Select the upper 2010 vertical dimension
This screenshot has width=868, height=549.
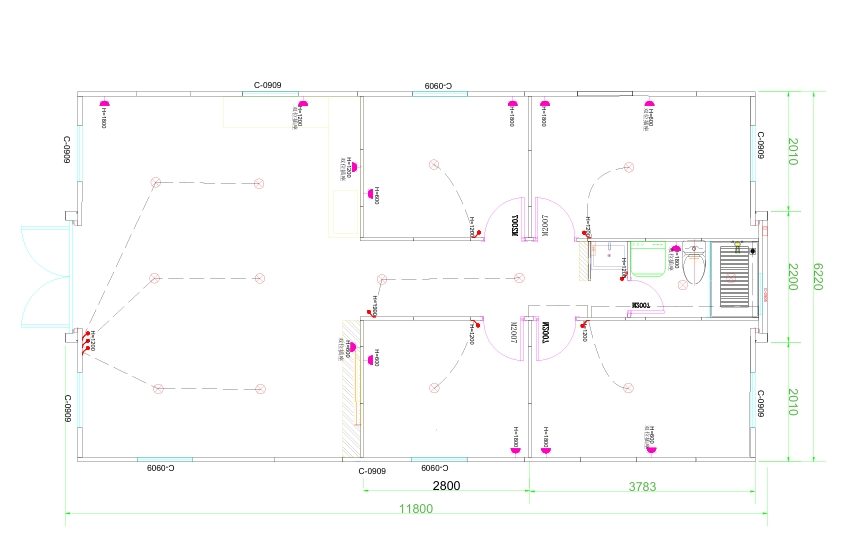tap(793, 152)
